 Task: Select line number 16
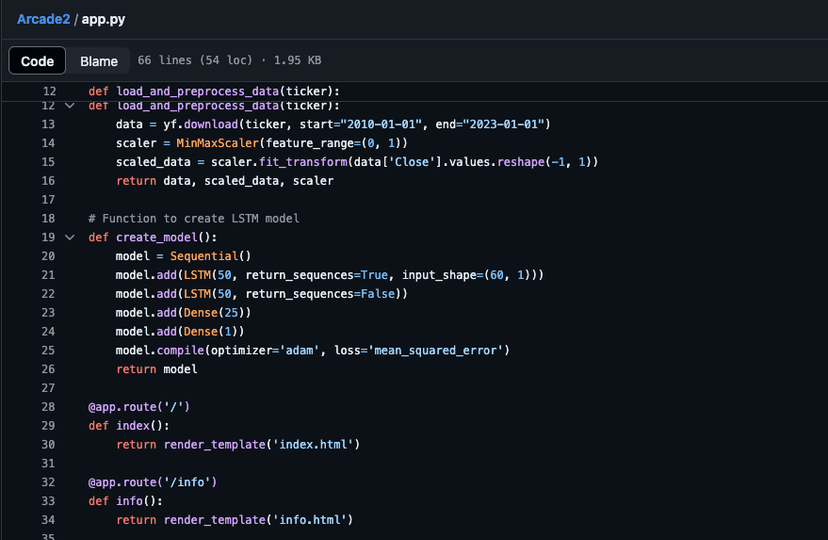click(49, 181)
